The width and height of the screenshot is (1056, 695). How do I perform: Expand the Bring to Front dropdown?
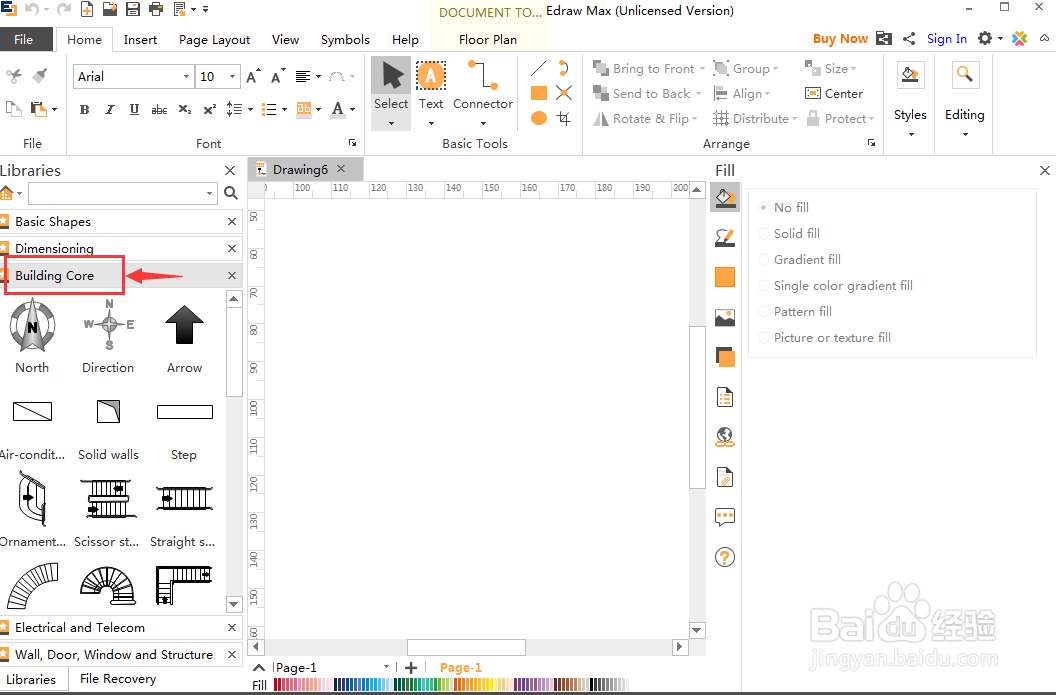(702, 69)
